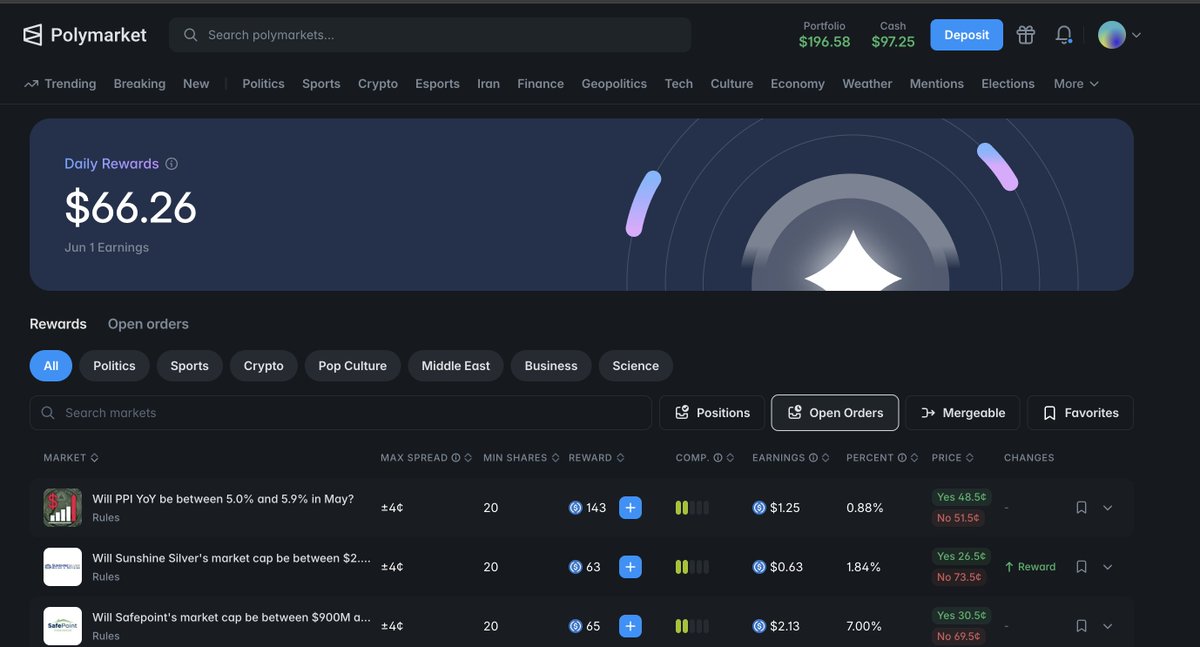Toggle the Favorites filter button
Image resolution: width=1200 pixels, height=647 pixels.
(x=1080, y=413)
